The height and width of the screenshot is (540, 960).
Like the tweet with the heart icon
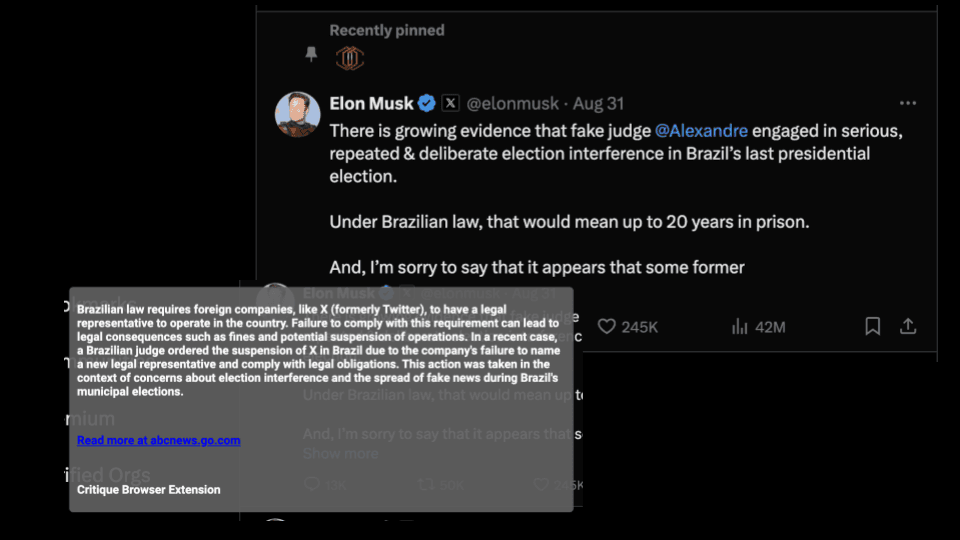click(x=606, y=327)
